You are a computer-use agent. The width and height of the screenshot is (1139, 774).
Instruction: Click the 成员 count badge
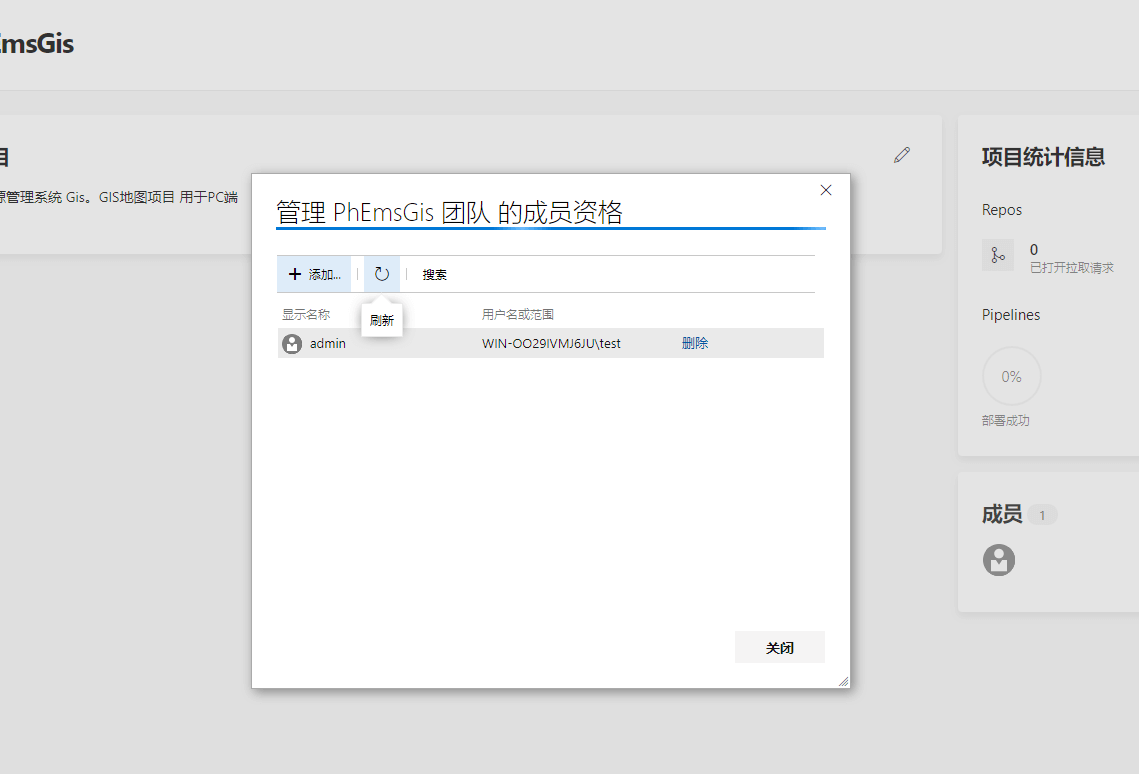tap(1042, 516)
